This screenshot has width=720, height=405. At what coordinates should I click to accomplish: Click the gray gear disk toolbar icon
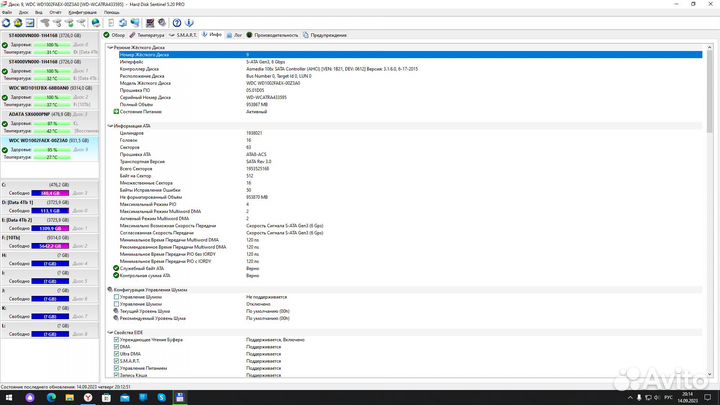(162, 22)
